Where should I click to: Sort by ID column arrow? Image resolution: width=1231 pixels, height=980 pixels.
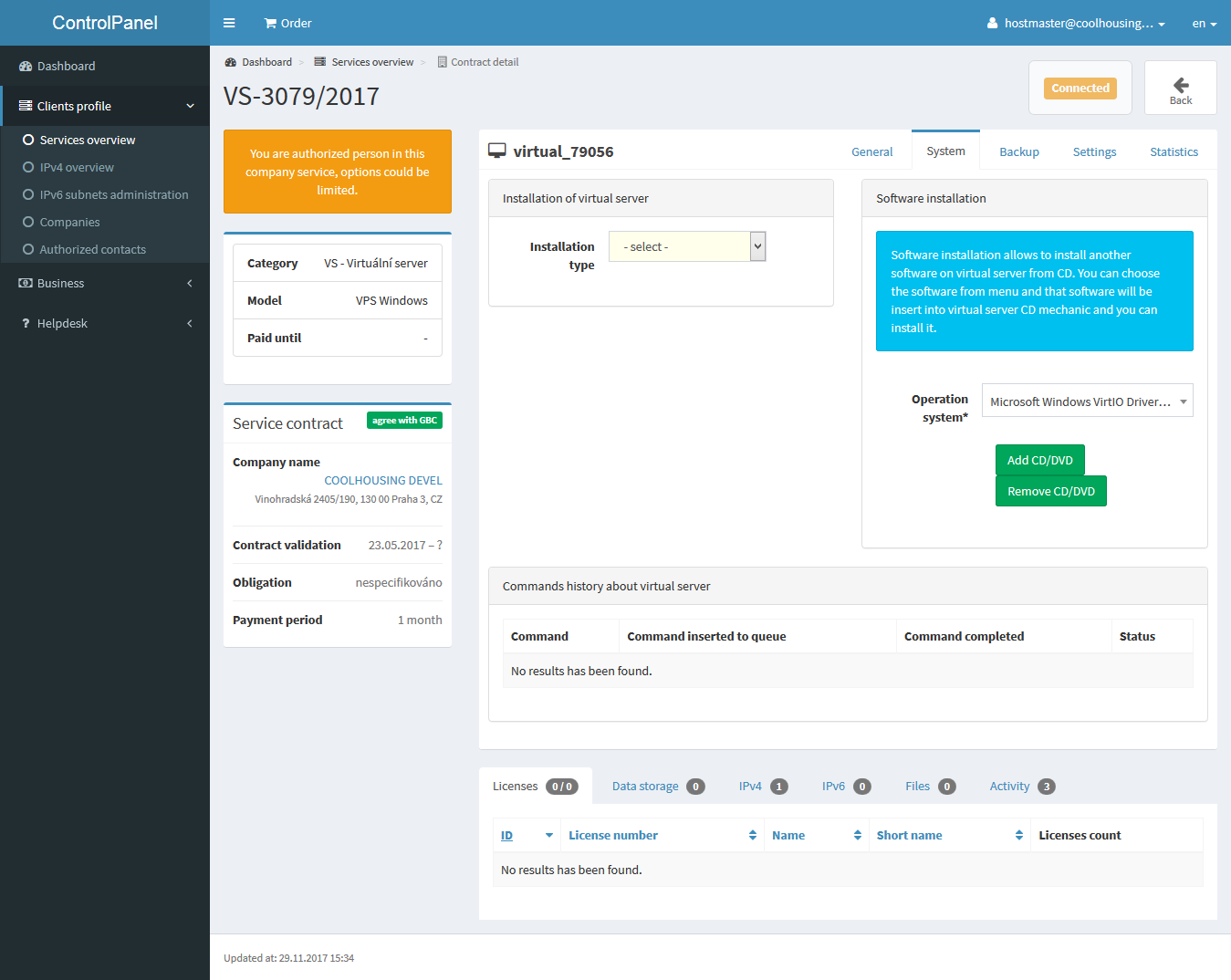pos(549,835)
